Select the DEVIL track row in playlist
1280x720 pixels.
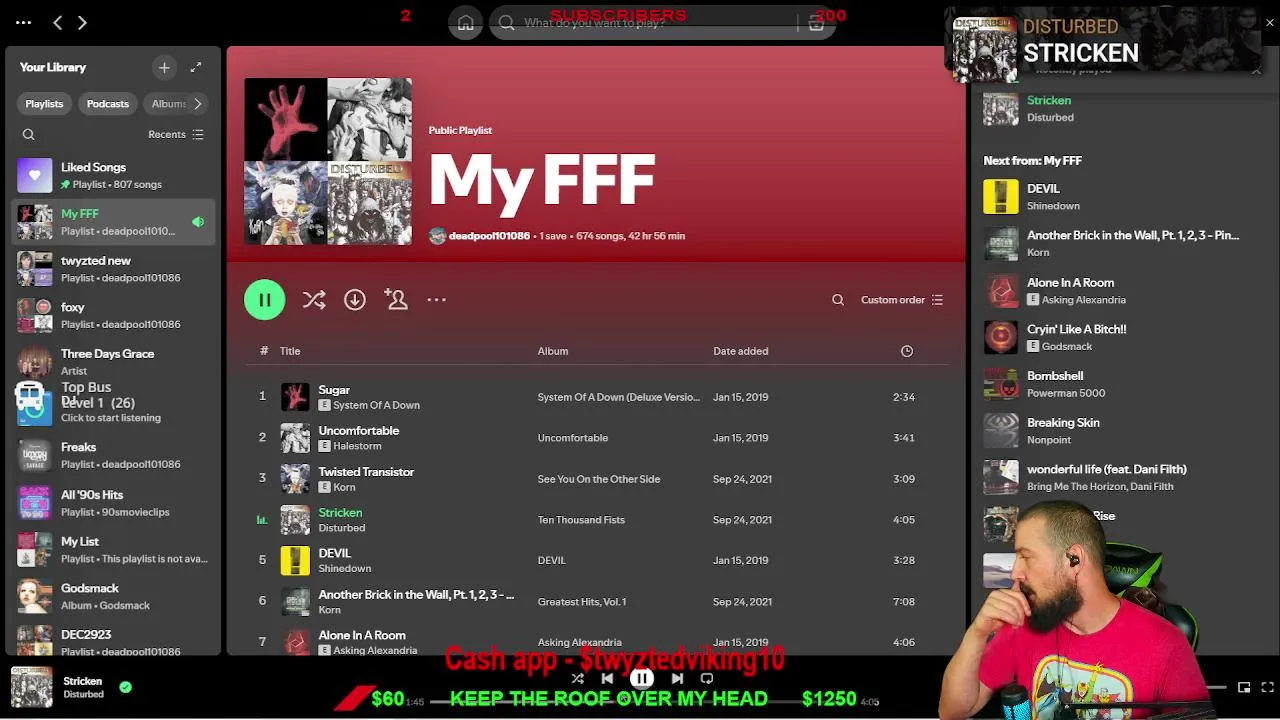tap(597, 561)
